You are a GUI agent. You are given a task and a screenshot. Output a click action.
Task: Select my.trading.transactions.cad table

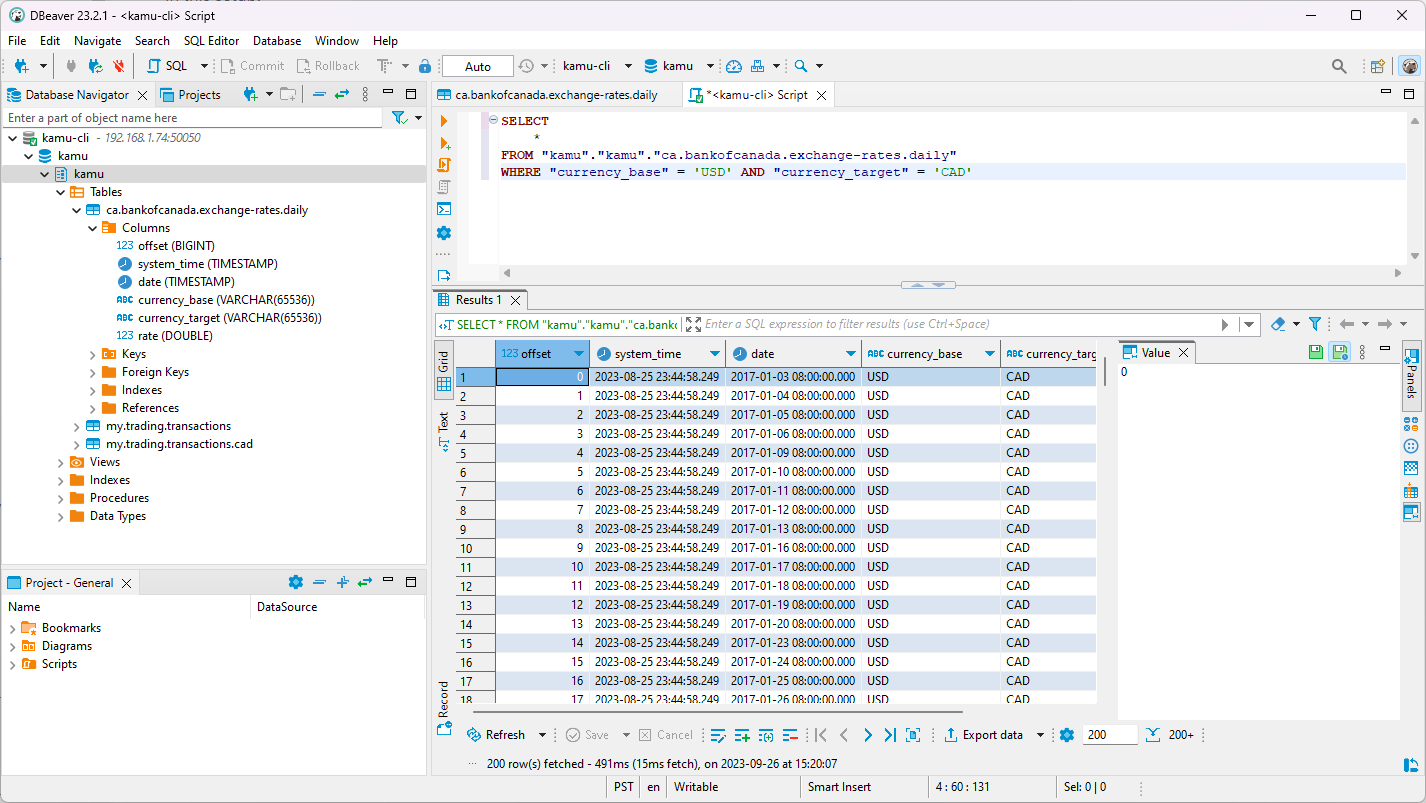[x=179, y=444]
